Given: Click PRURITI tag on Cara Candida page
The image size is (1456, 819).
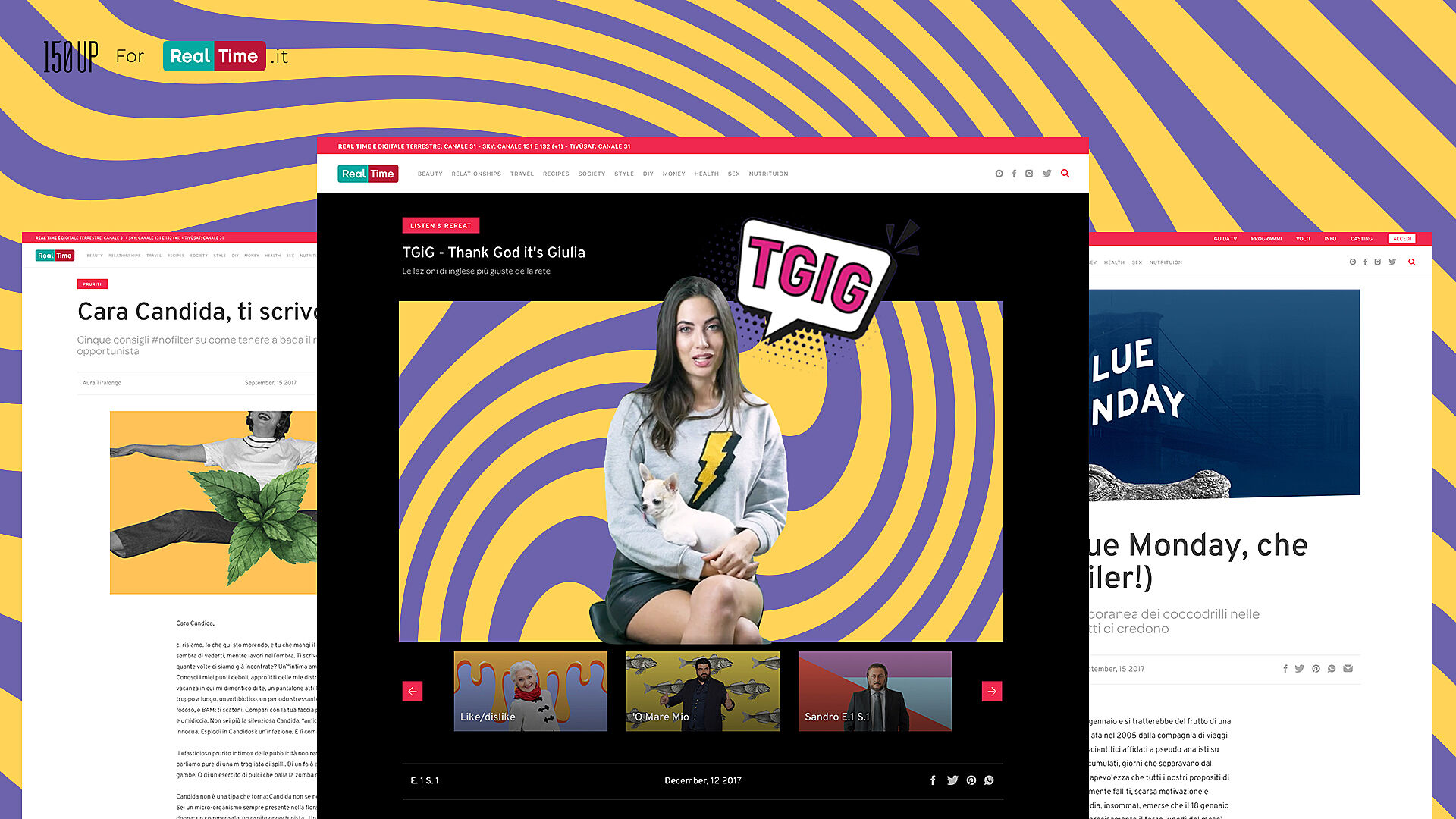Looking at the screenshot, I should pyautogui.click(x=93, y=284).
